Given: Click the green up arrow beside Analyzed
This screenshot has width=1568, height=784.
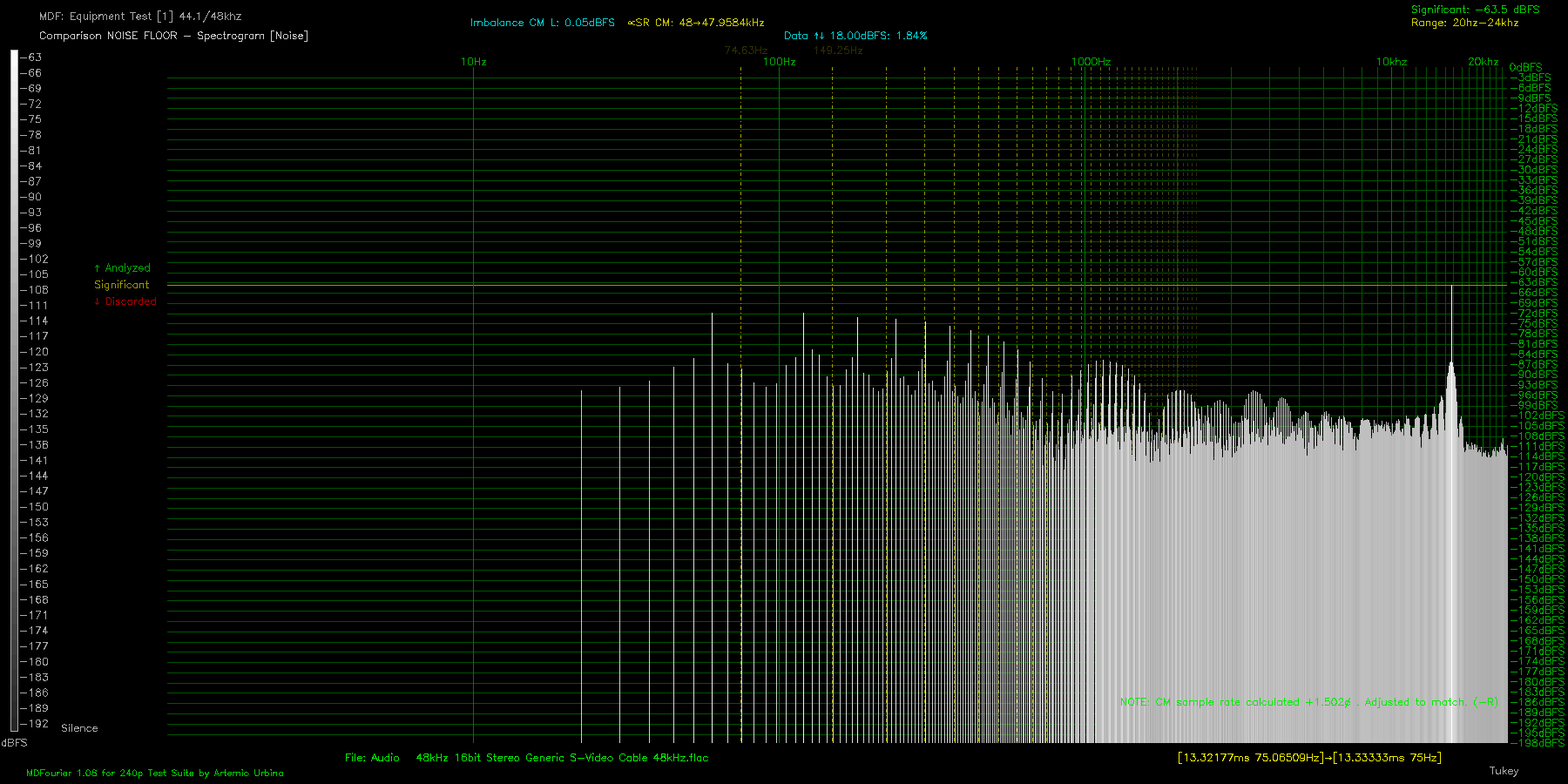Looking at the screenshot, I should pos(97,268).
